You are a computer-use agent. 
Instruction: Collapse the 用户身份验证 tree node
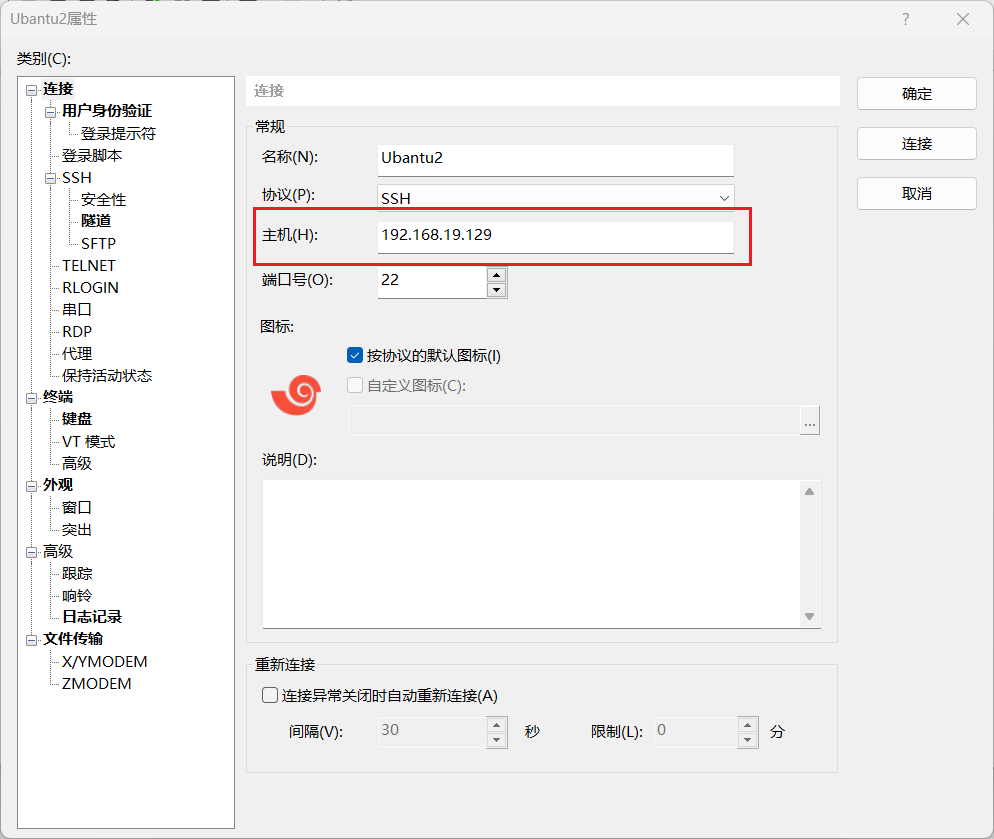[51, 112]
